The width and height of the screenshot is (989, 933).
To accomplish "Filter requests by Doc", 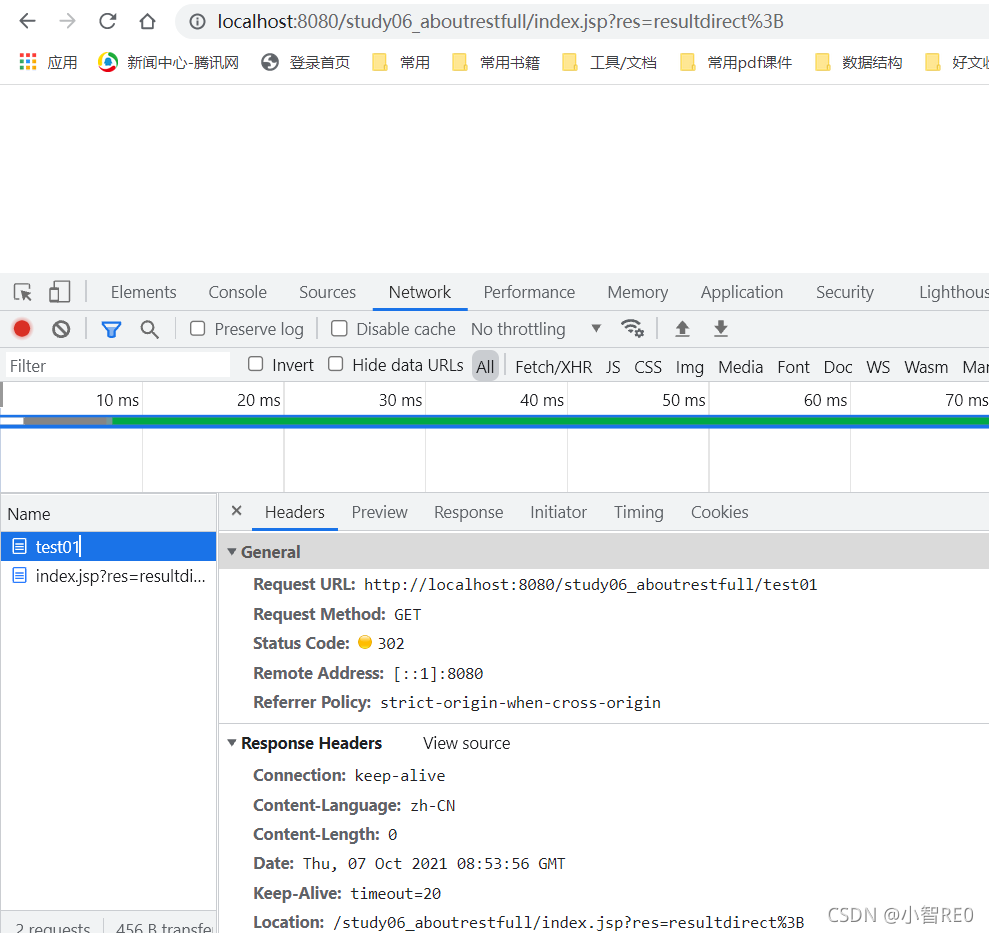I will click(x=838, y=367).
